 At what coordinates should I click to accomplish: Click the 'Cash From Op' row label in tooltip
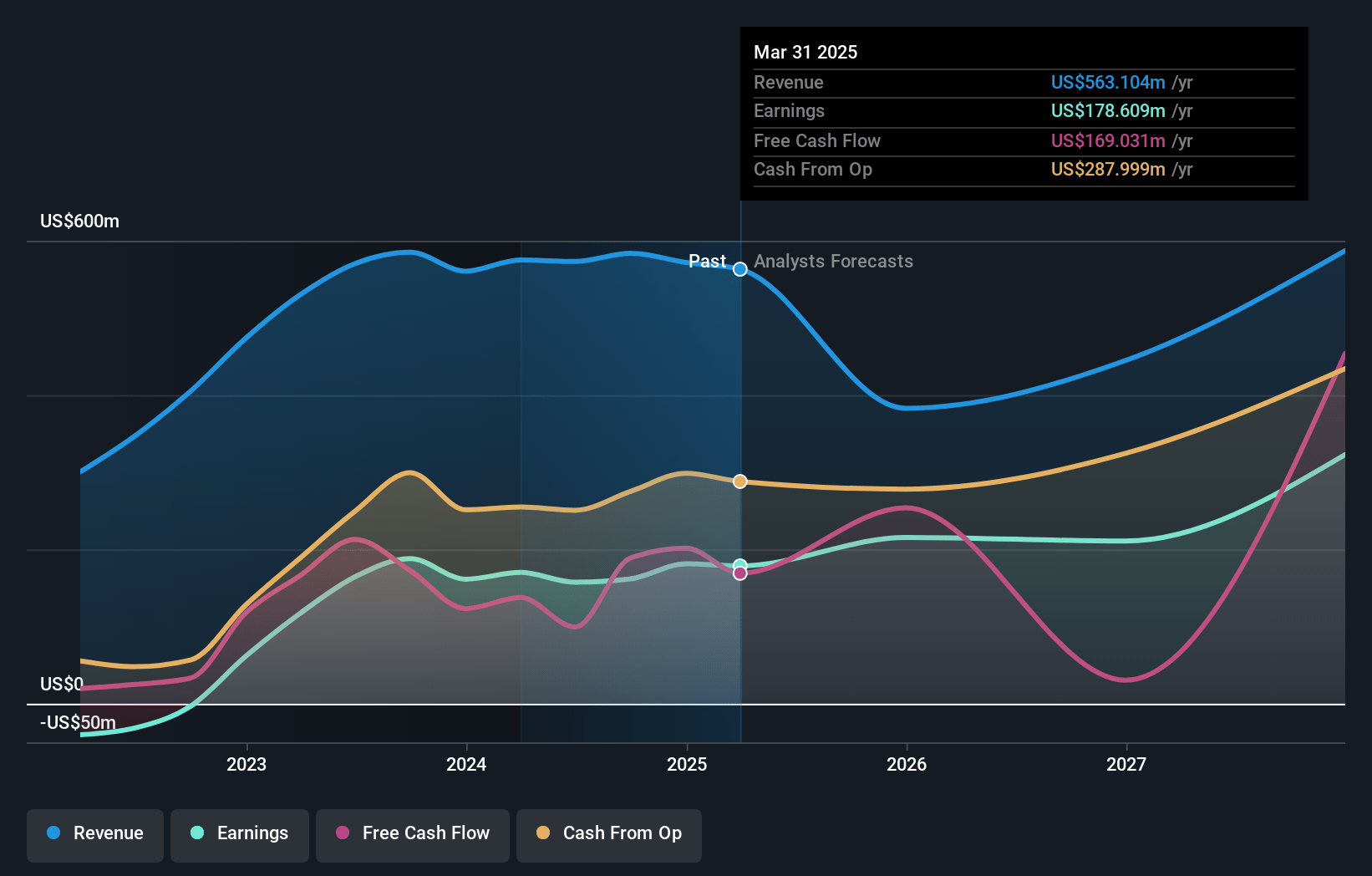coord(813,169)
